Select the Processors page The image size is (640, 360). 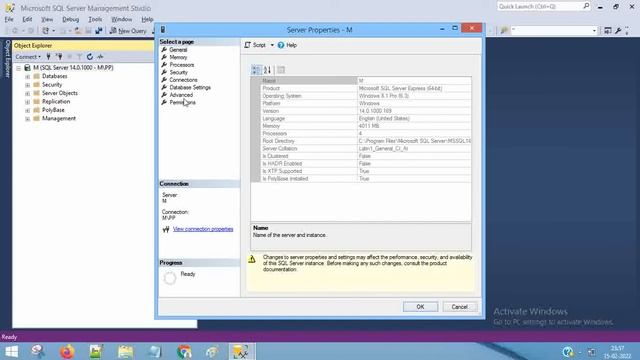[x=182, y=65]
